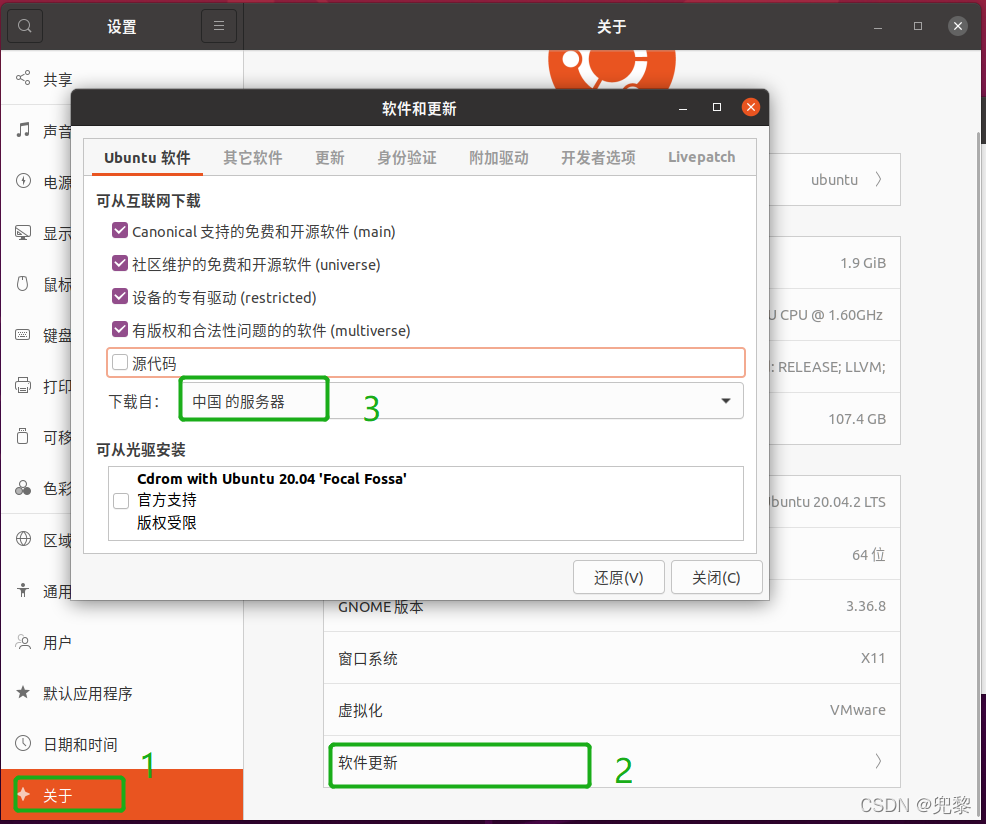Switch to the 身份验证 tab
This screenshot has width=986, height=824.
(407, 157)
